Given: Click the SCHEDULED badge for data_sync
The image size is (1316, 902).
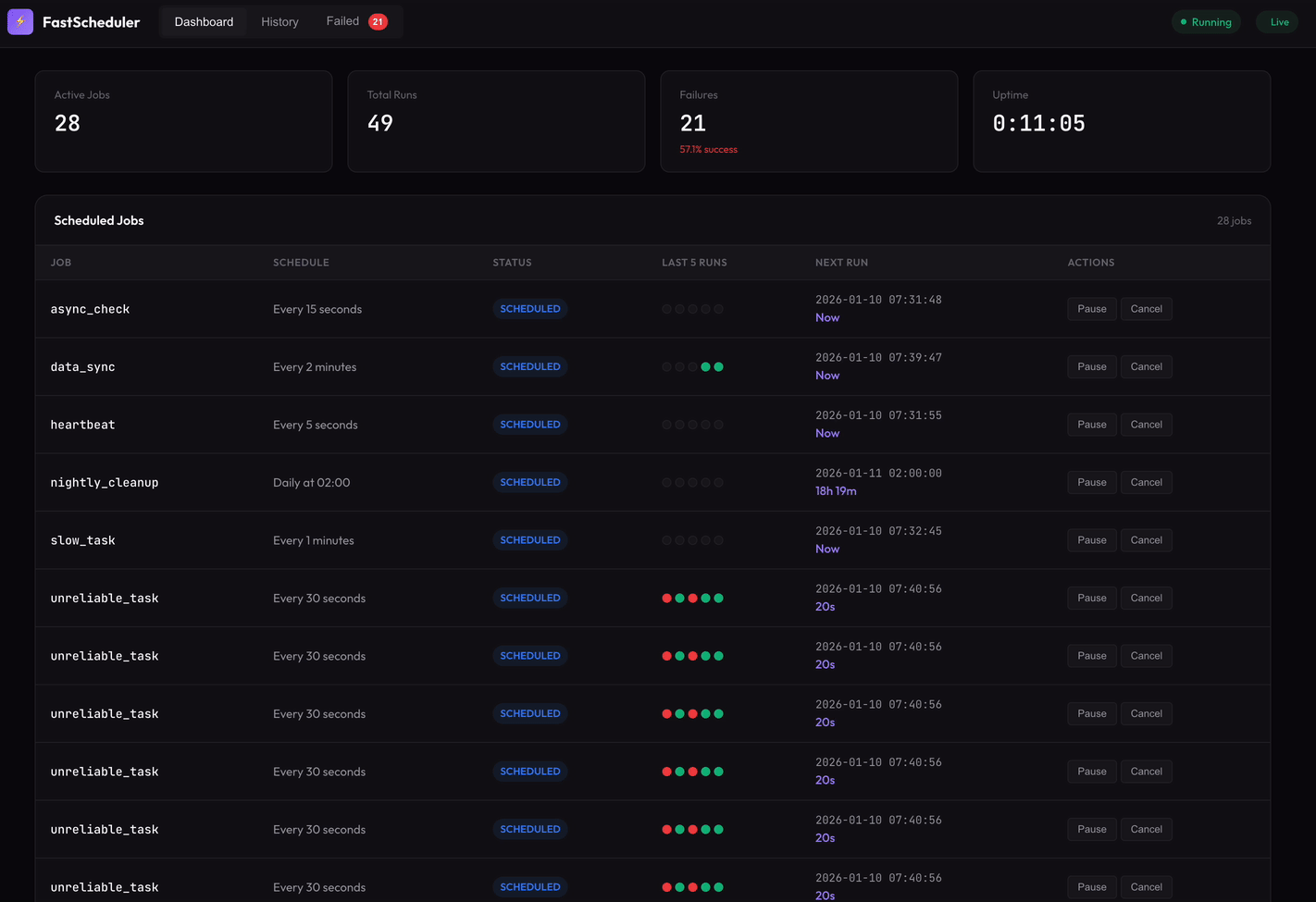Looking at the screenshot, I should click(530, 366).
